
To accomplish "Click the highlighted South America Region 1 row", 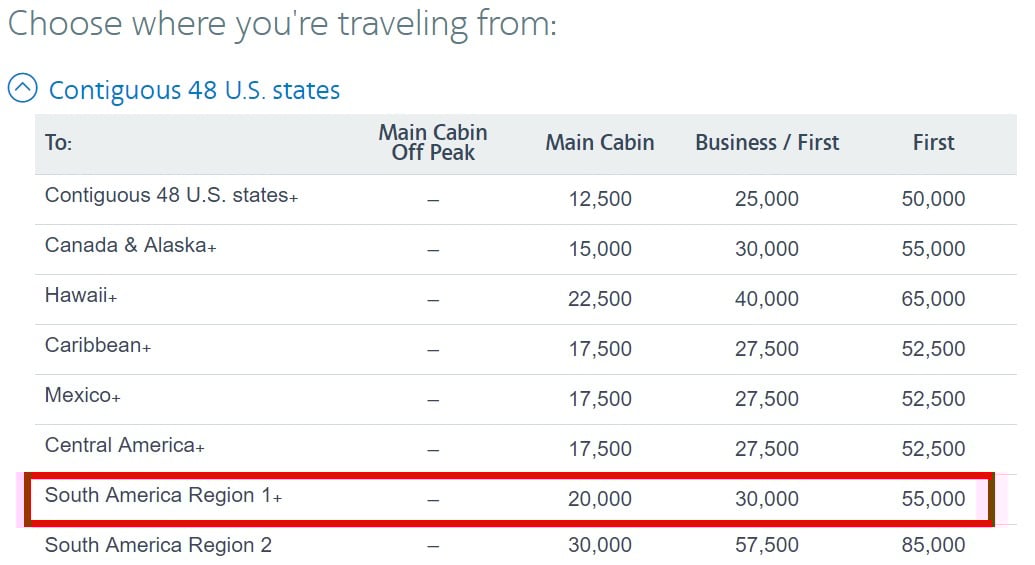I will point(509,499).
